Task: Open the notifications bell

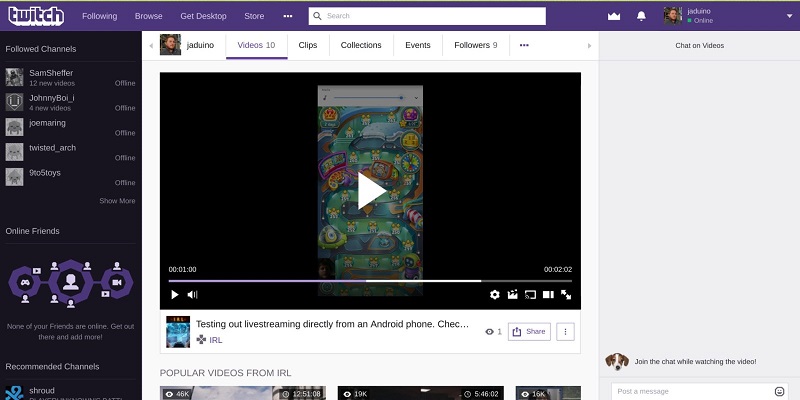Action: pyautogui.click(x=641, y=16)
